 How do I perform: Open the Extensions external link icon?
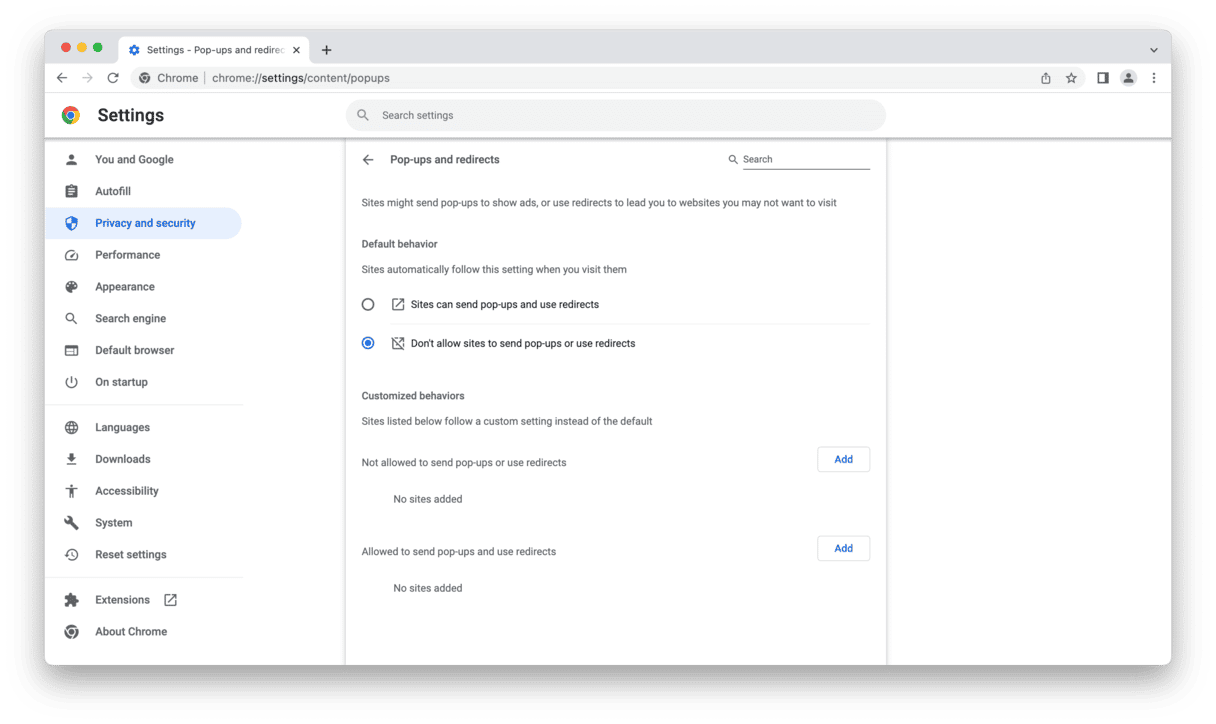[x=170, y=600]
